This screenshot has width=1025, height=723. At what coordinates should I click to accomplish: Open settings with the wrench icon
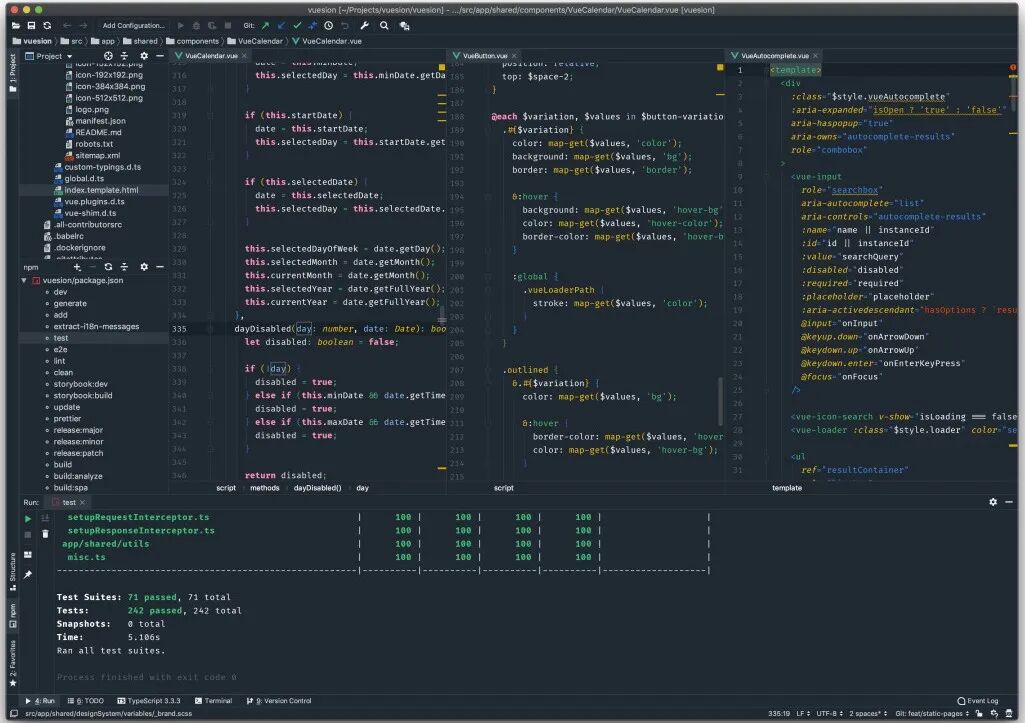(x=365, y=25)
